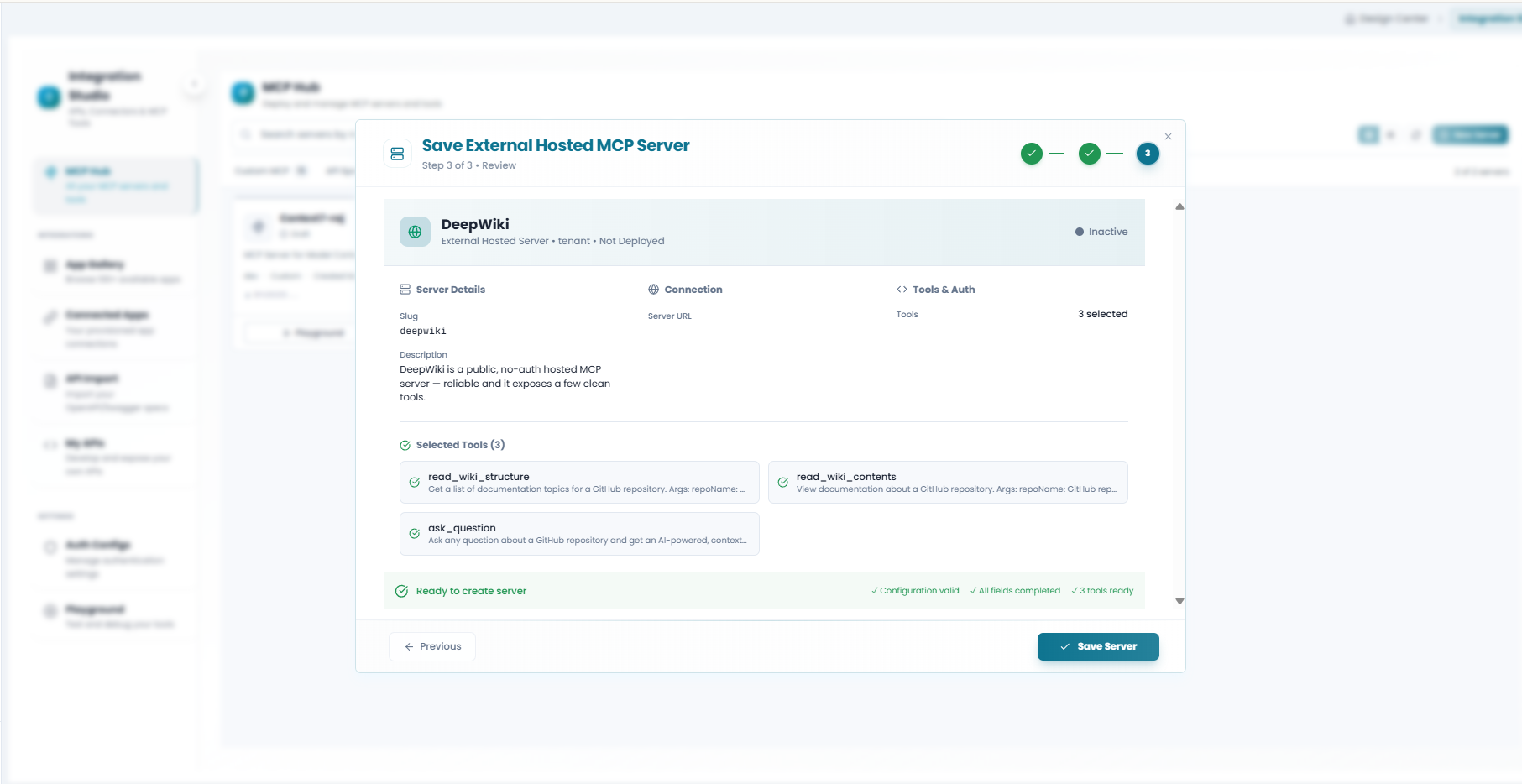Click the "Save External Hosted MCP Server" title
The width and height of the screenshot is (1522, 784).
pos(556,145)
